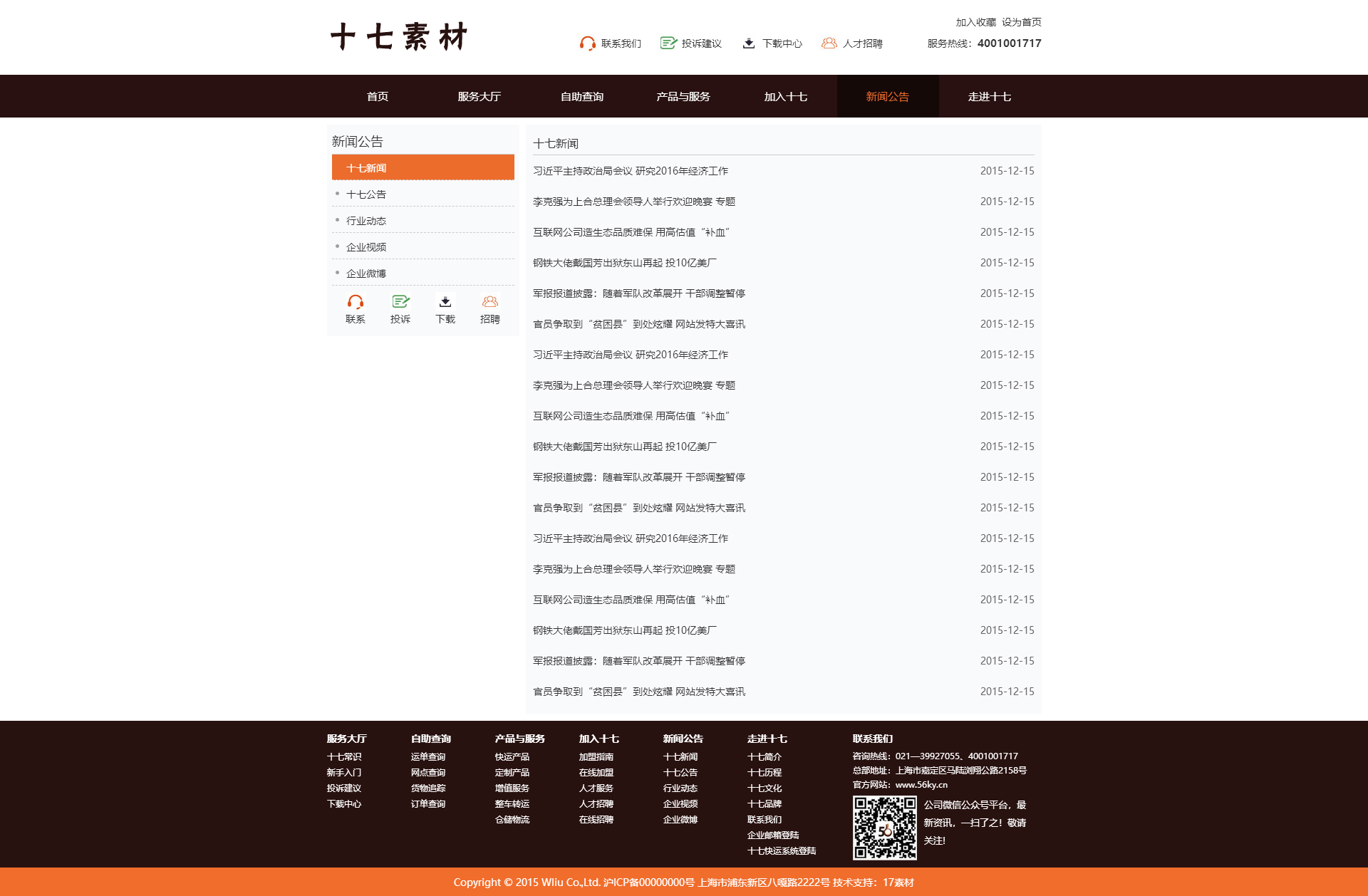Click the 加入收藏 link at top right

pyautogui.click(x=975, y=22)
